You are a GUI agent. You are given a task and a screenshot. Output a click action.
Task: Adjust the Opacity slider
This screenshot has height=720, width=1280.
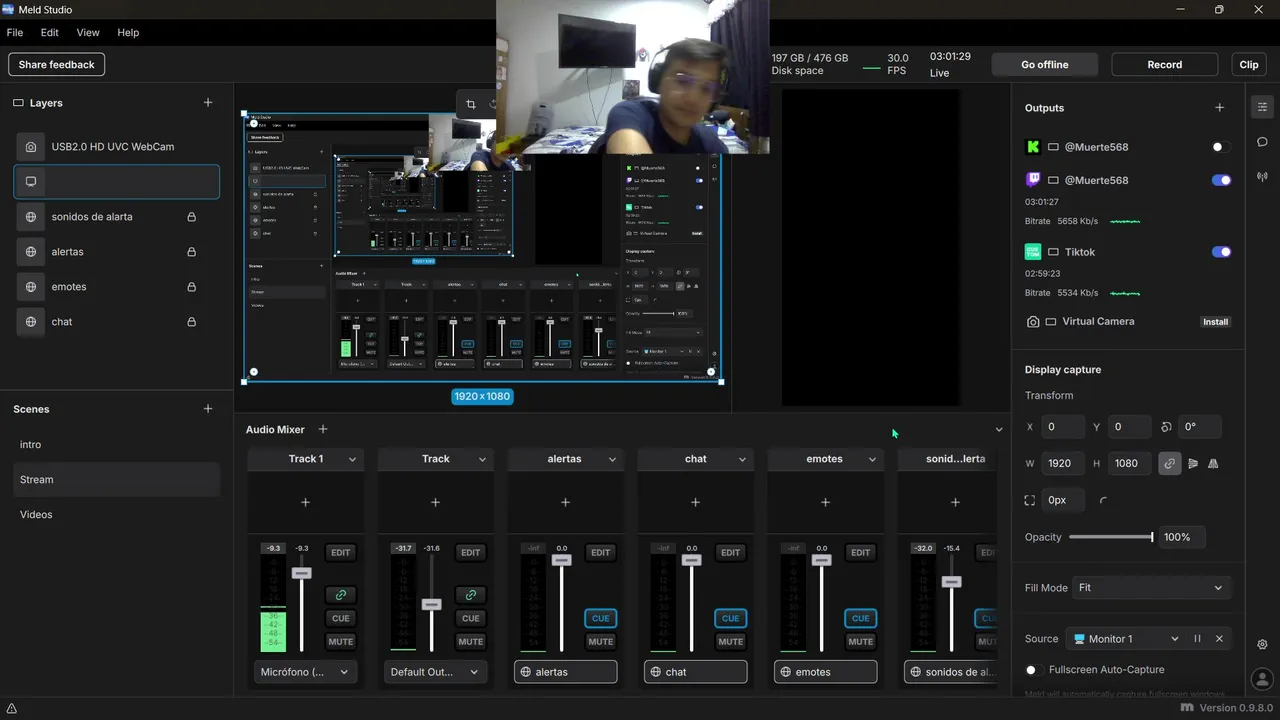tap(1111, 537)
